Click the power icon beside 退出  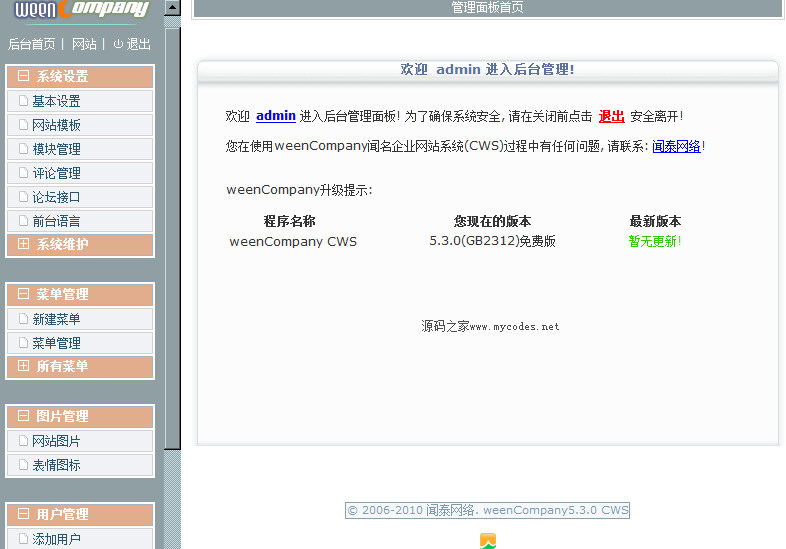(118, 44)
